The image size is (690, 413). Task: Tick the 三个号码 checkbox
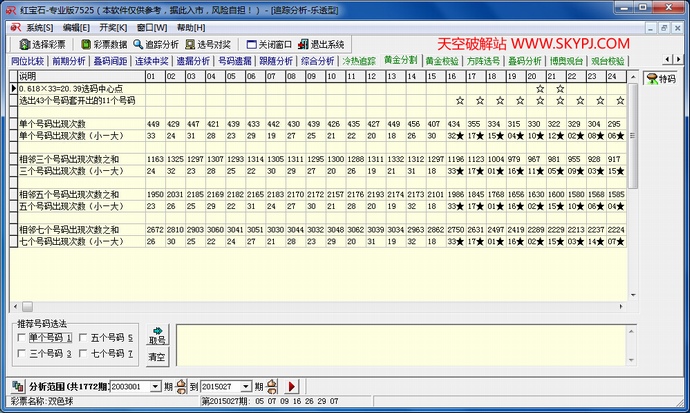point(22,354)
